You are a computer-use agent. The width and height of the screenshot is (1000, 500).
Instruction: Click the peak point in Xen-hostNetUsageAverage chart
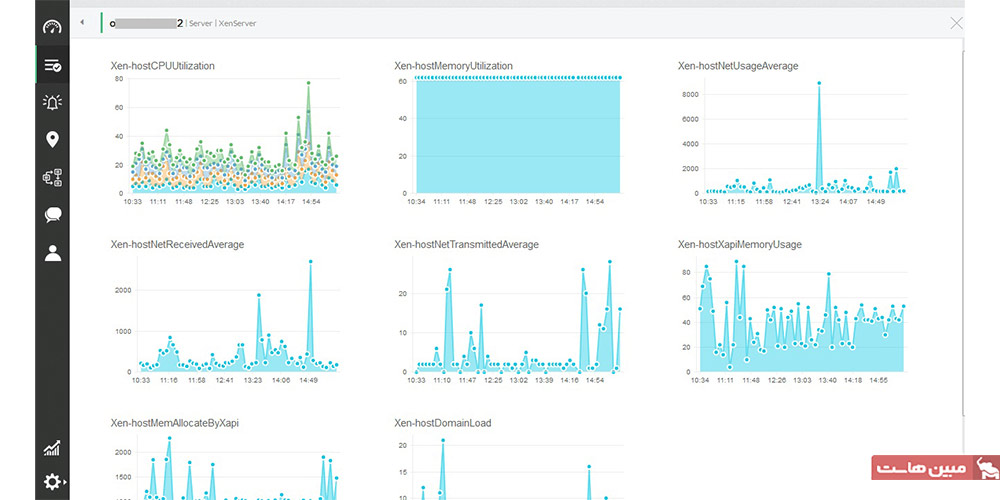pyautogui.click(x=819, y=83)
